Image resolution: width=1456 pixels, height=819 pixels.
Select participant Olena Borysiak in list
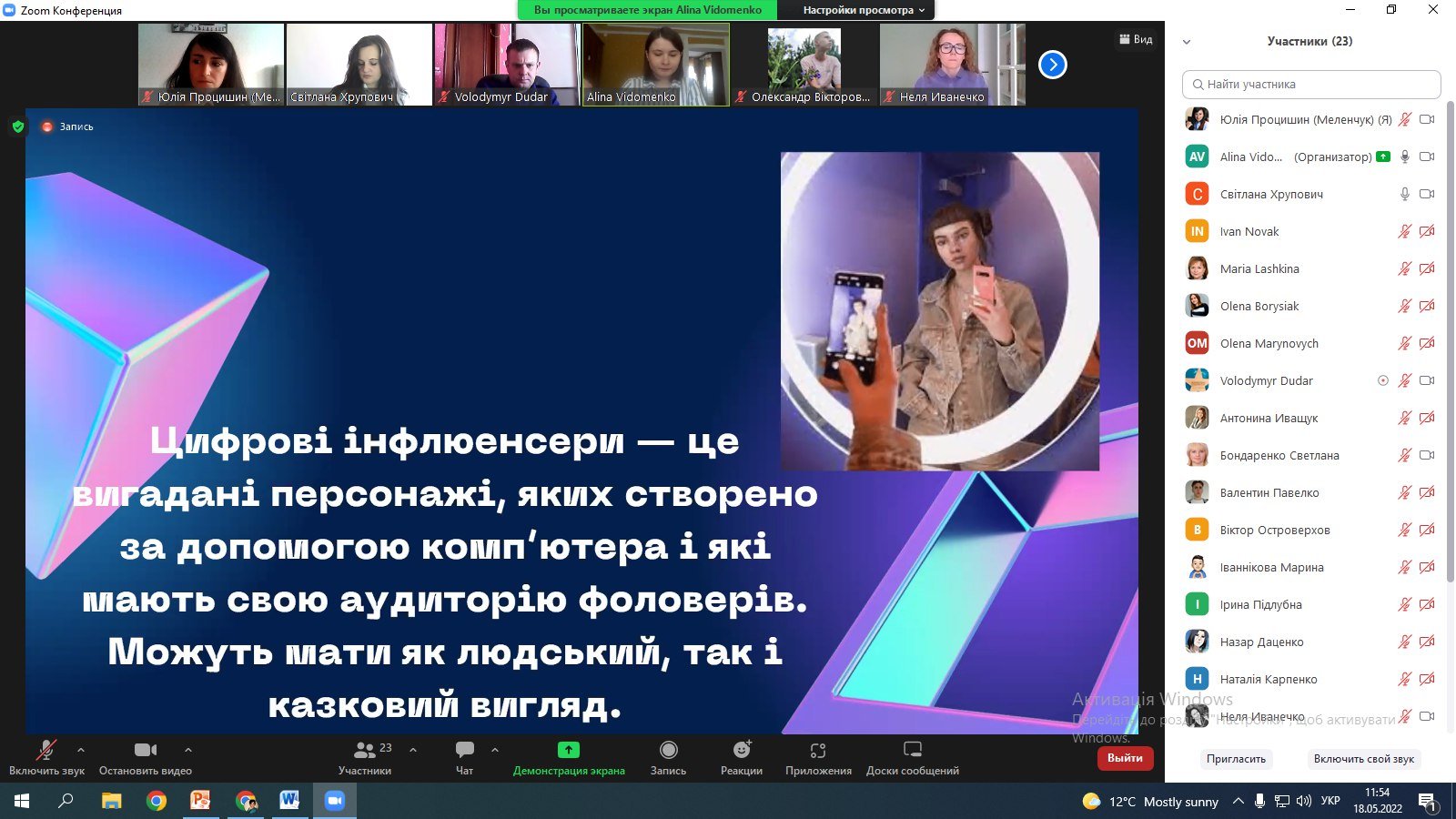click(1310, 306)
